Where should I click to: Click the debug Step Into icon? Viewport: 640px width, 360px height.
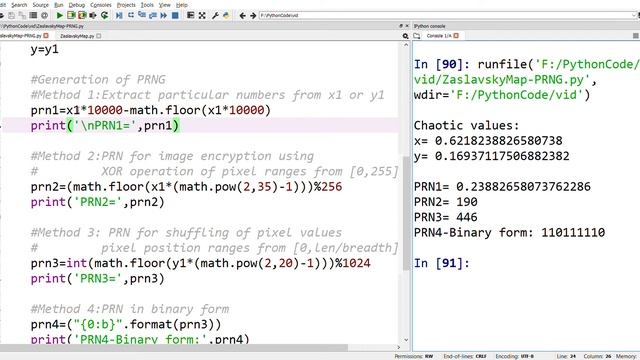[142, 16]
